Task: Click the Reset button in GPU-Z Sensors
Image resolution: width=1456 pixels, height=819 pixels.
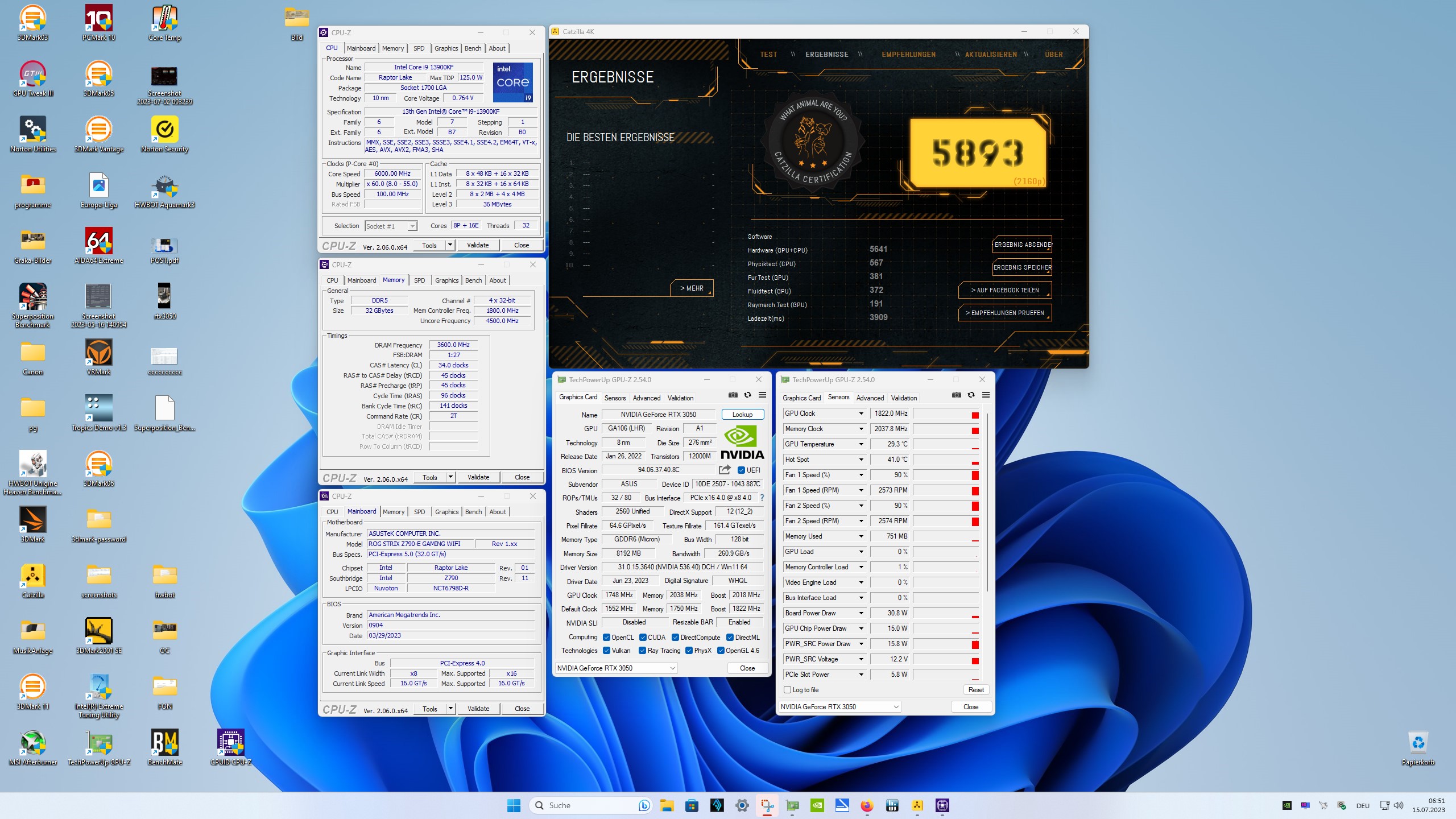Action: pos(976,690)
